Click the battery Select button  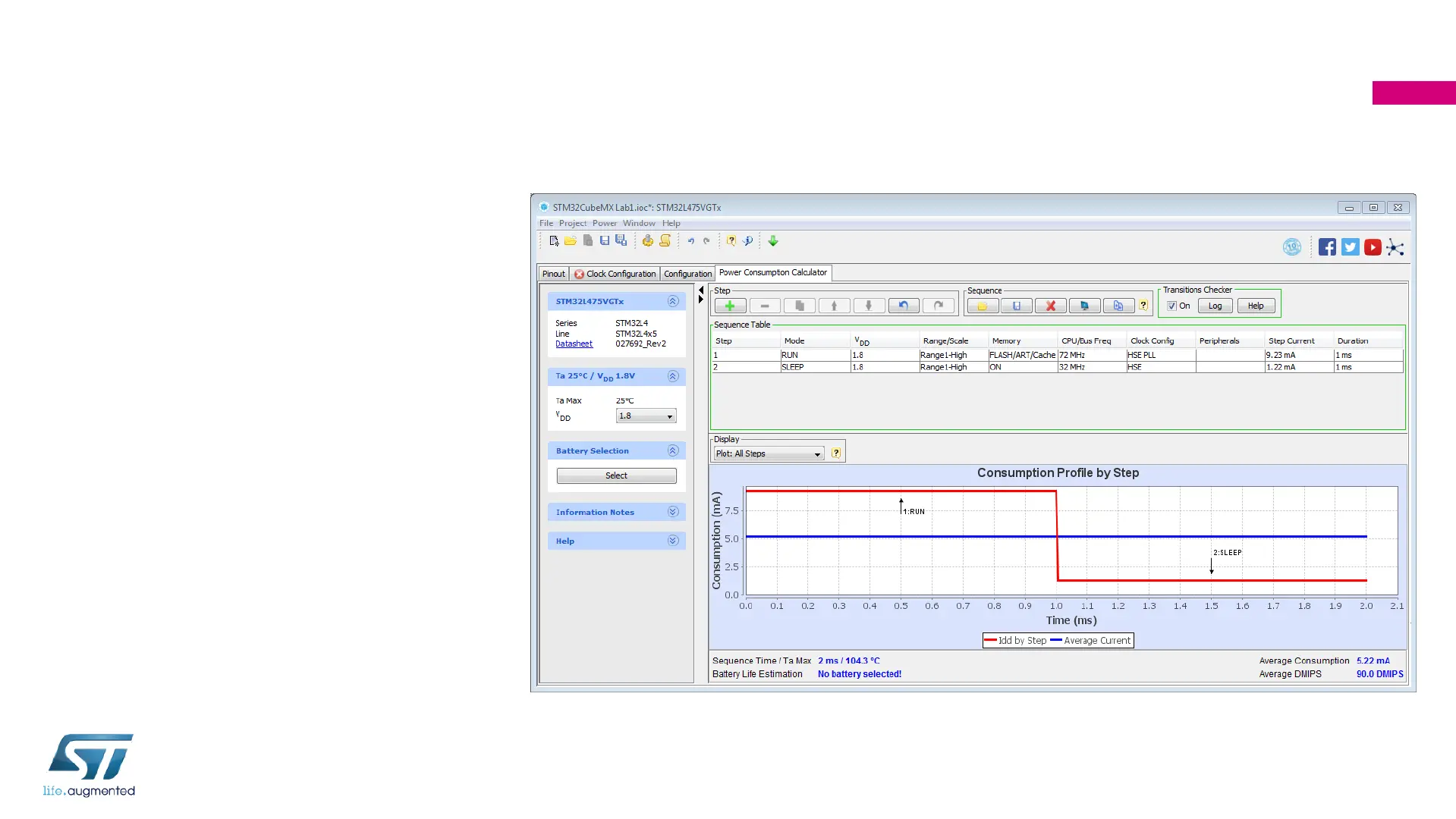click(x=616, y=475)
